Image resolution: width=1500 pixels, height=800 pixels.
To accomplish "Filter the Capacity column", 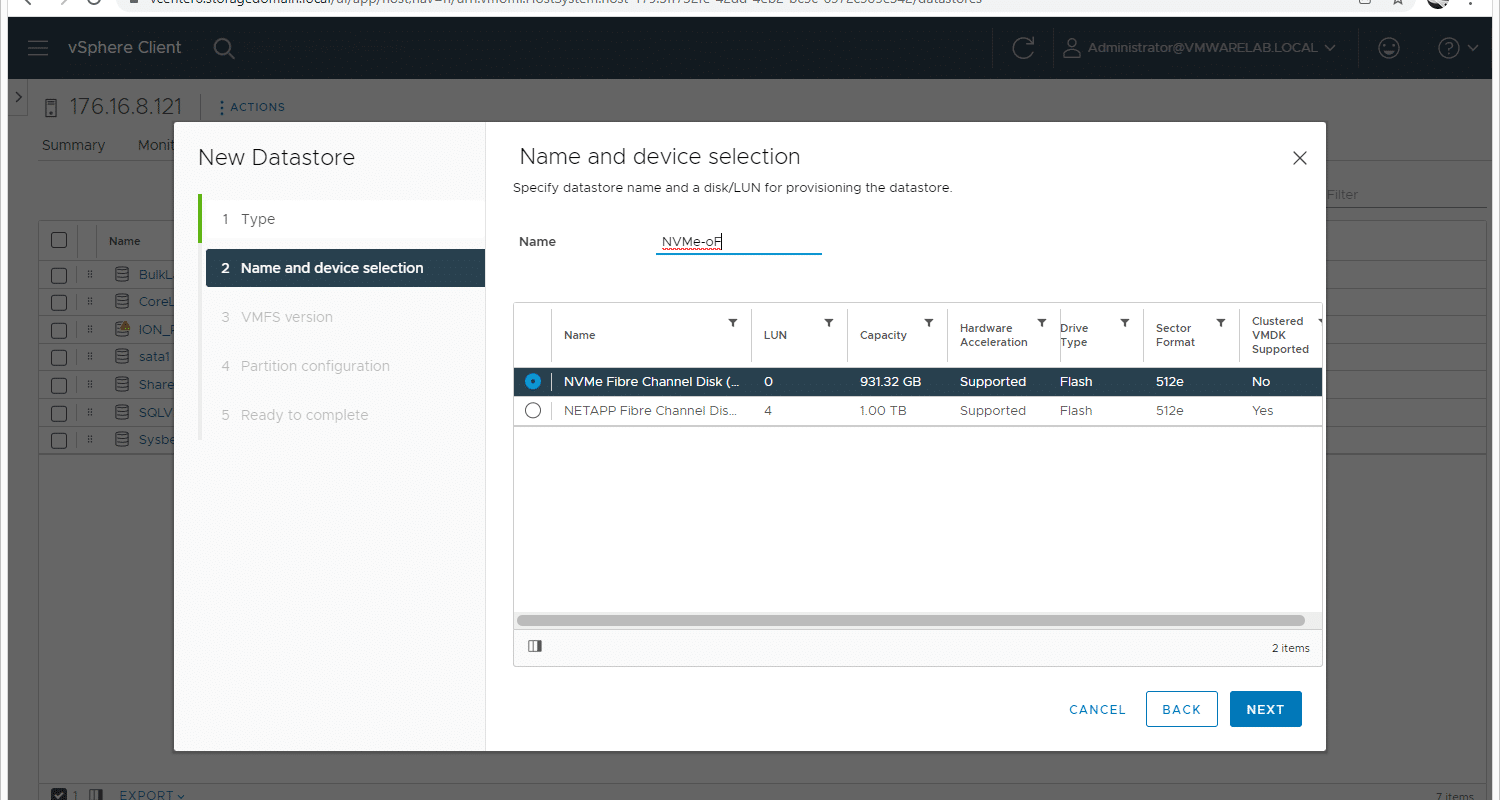I will [x=929, y=323].
